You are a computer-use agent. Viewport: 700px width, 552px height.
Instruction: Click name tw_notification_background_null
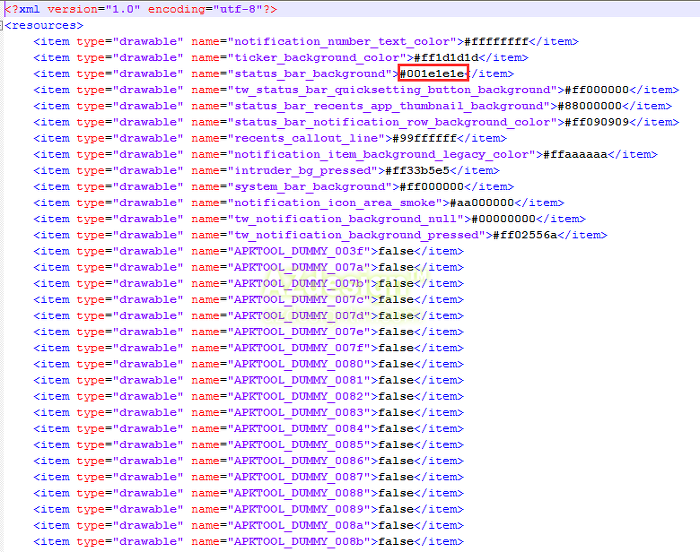point(346,218)
